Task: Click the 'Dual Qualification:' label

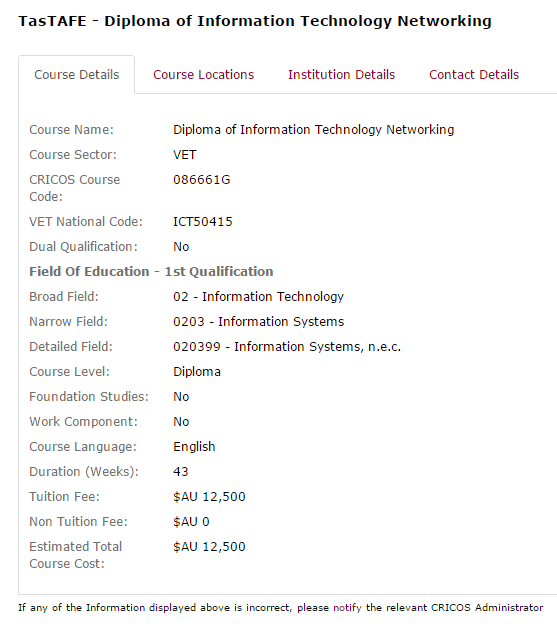Action: tap(83, 247)
